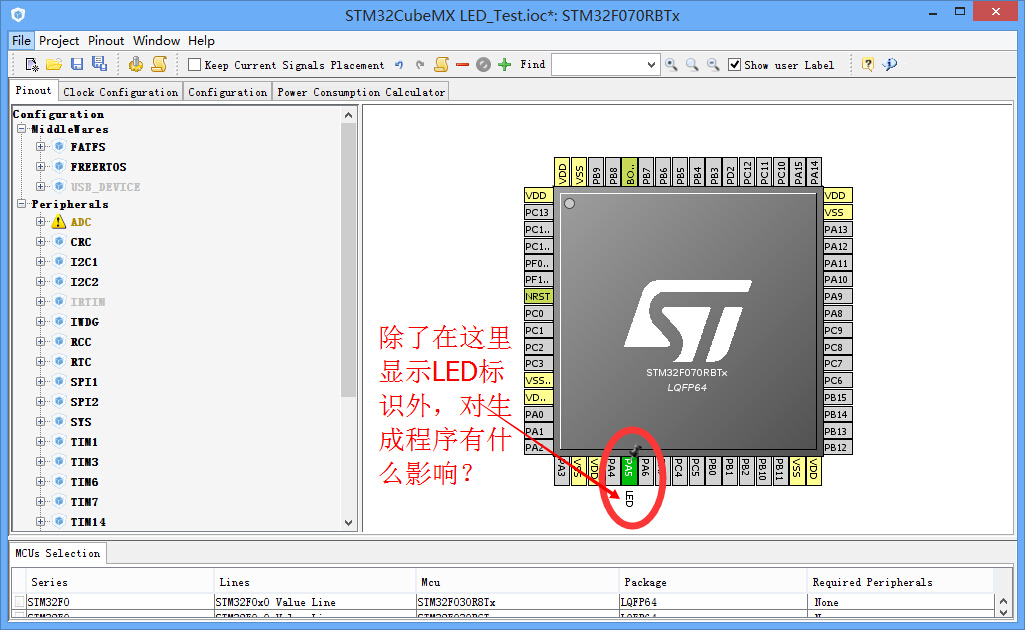
Task: Click the middle magnifier zoom icon
Action: coord(692,65)
